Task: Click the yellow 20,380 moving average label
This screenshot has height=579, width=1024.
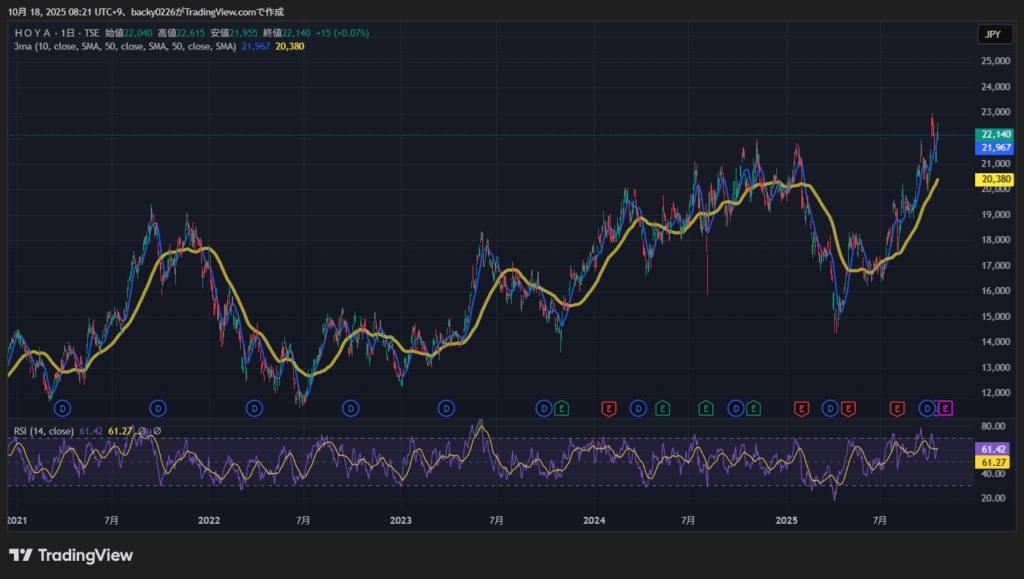Action: tap(997, 180)
